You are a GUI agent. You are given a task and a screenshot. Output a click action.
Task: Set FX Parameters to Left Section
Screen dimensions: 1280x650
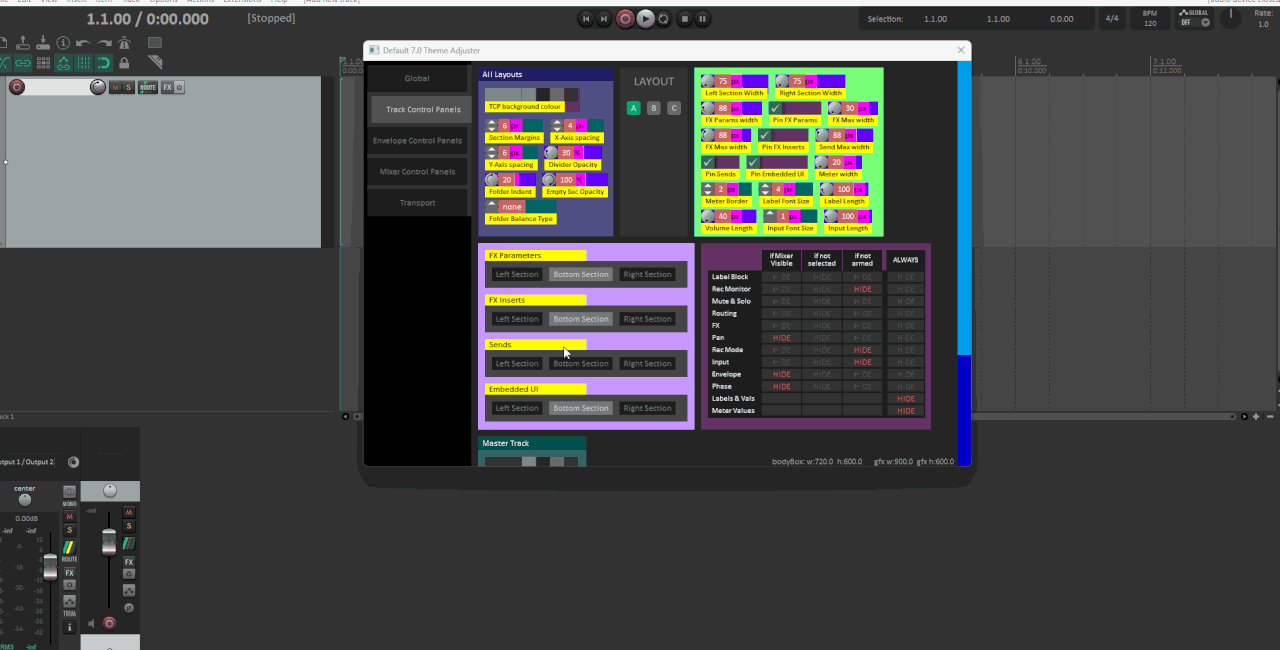tap(517, 275)
